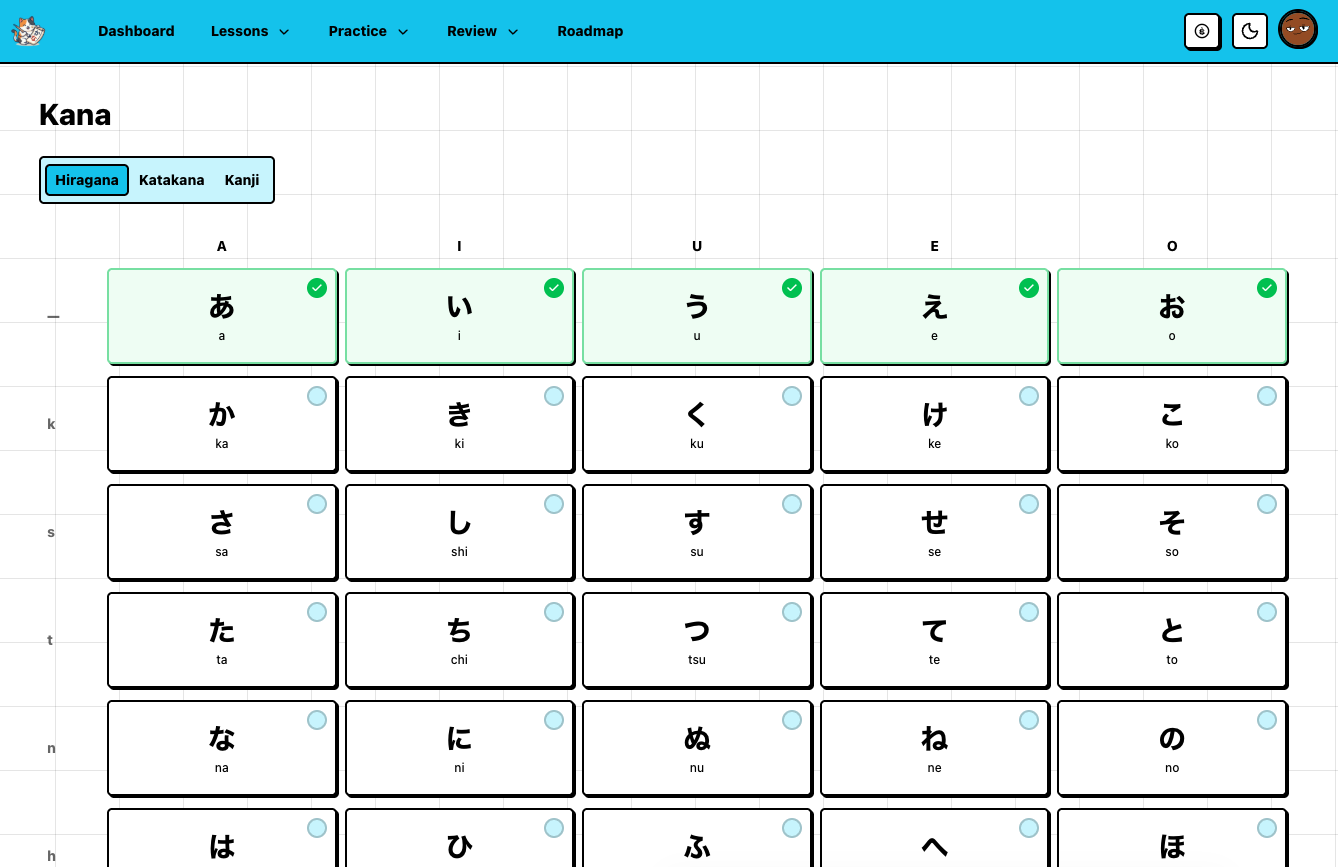Toggle the status circle on の card
Image resolution: width=1338 pixels, height=867 pixels.
(1267, 720)
